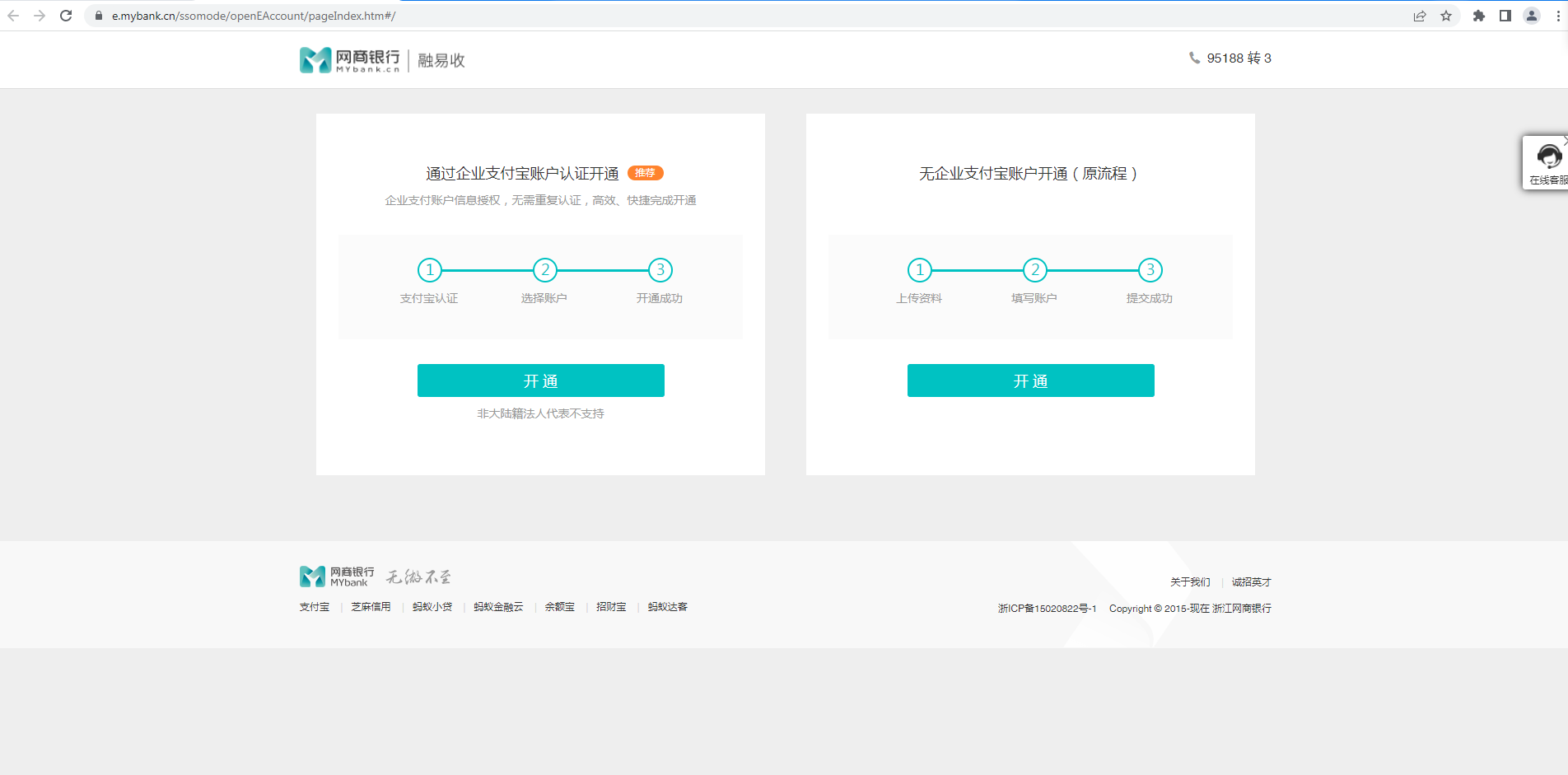
Task: Open the 支付宝 footer link
Action: pos(315,607)
